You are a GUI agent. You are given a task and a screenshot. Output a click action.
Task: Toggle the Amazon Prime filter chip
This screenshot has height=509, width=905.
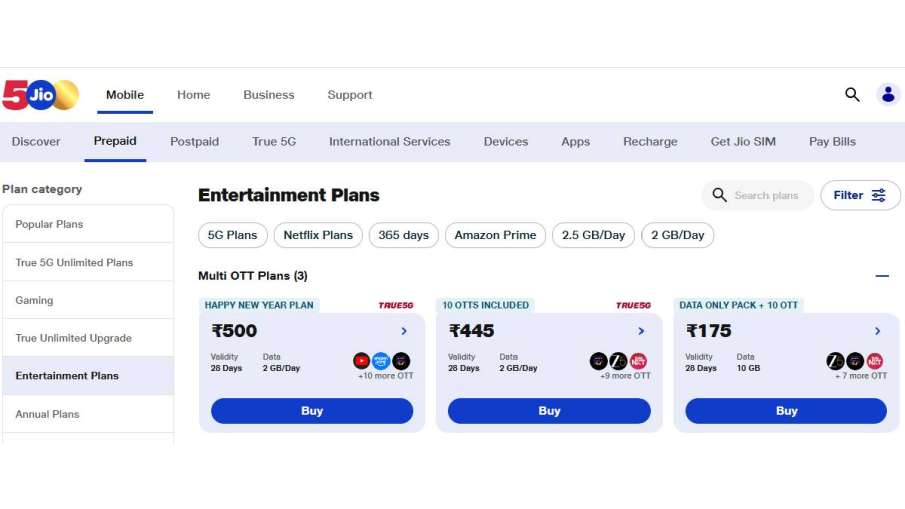pos(495,236)
